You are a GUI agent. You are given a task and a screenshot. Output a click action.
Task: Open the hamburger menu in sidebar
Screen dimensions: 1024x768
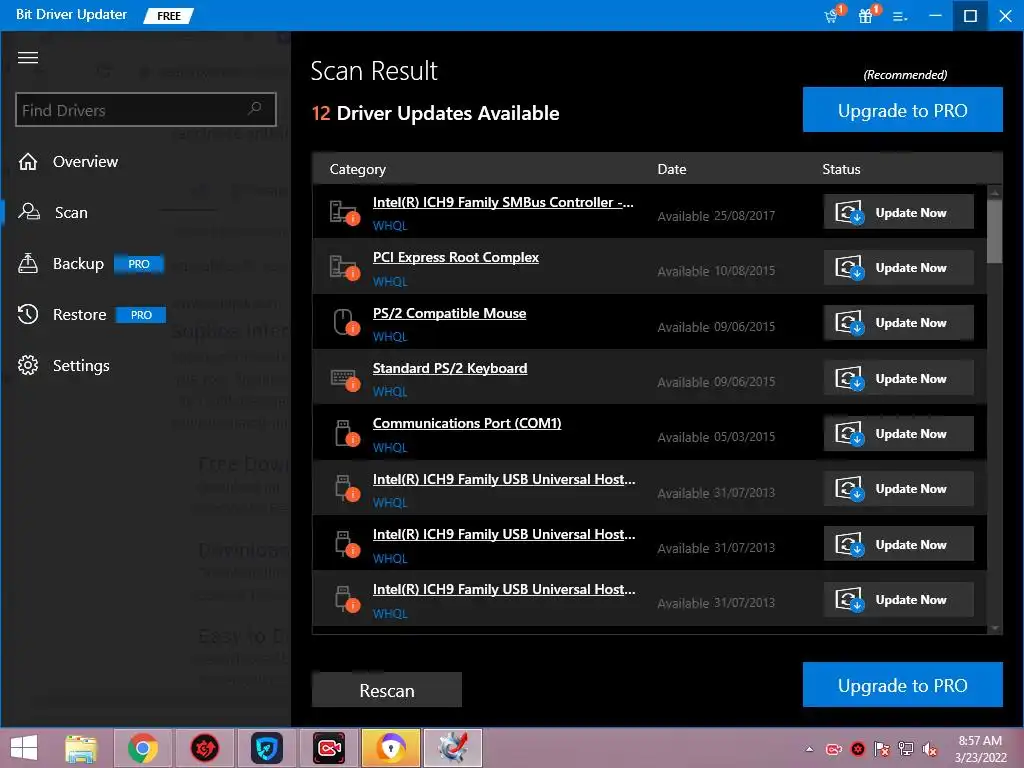click(x=27, y=57)
